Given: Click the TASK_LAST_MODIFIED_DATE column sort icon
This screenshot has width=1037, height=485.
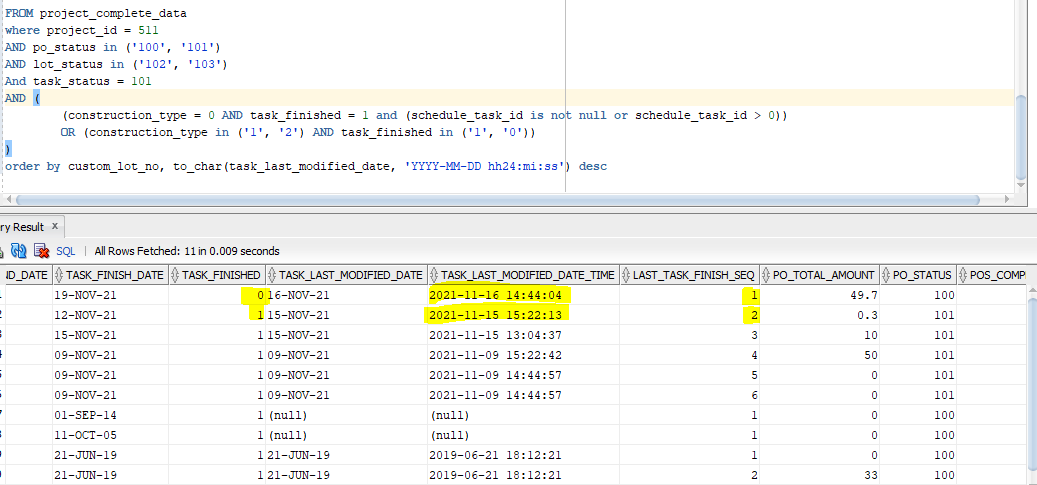Looking at the screenshot, I should pos(272,275).
